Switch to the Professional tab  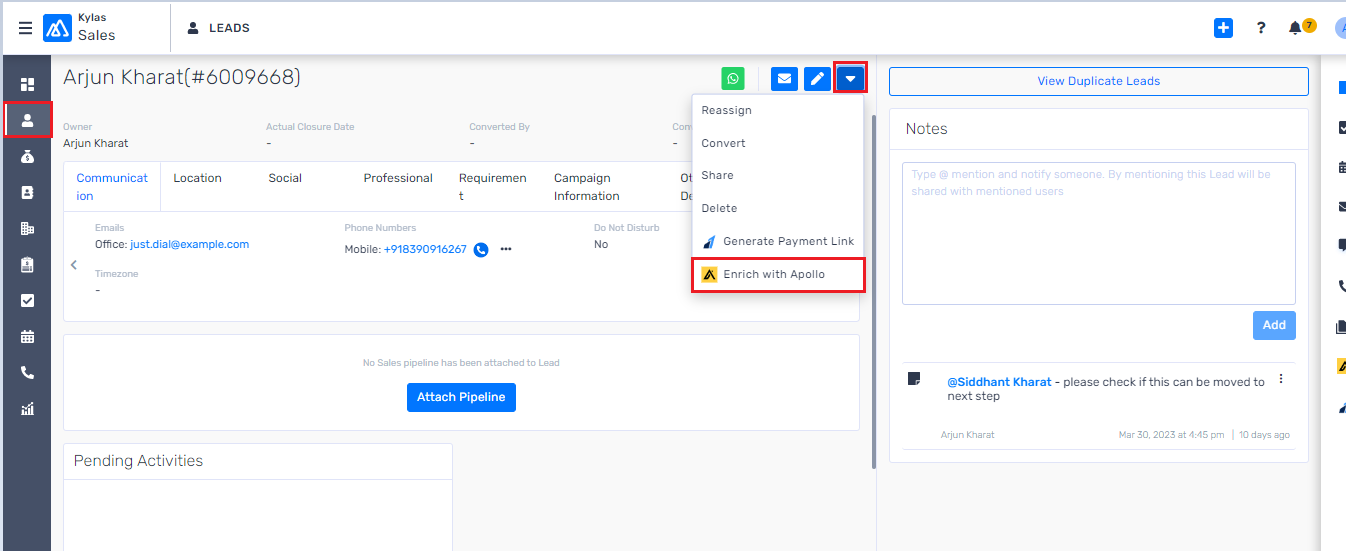pyautogui.click(x=398, y=178)
